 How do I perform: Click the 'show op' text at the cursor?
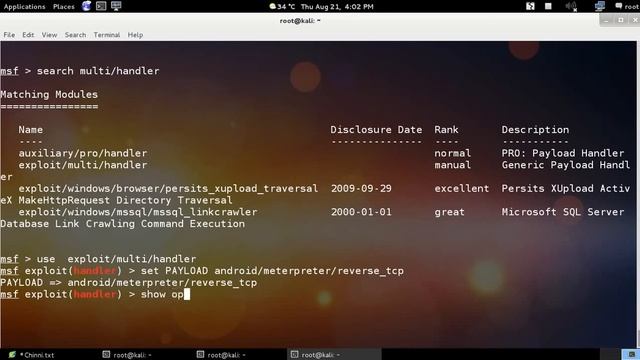pos(162,295)
